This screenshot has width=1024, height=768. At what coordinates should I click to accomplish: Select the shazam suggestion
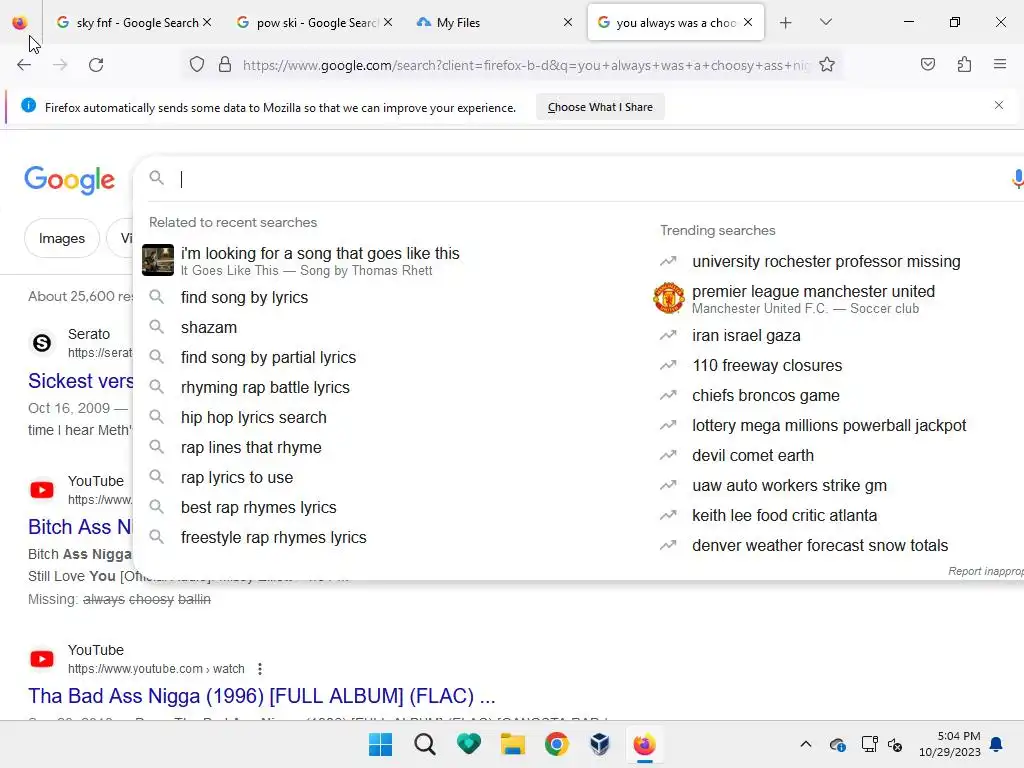tap(209, 328)
